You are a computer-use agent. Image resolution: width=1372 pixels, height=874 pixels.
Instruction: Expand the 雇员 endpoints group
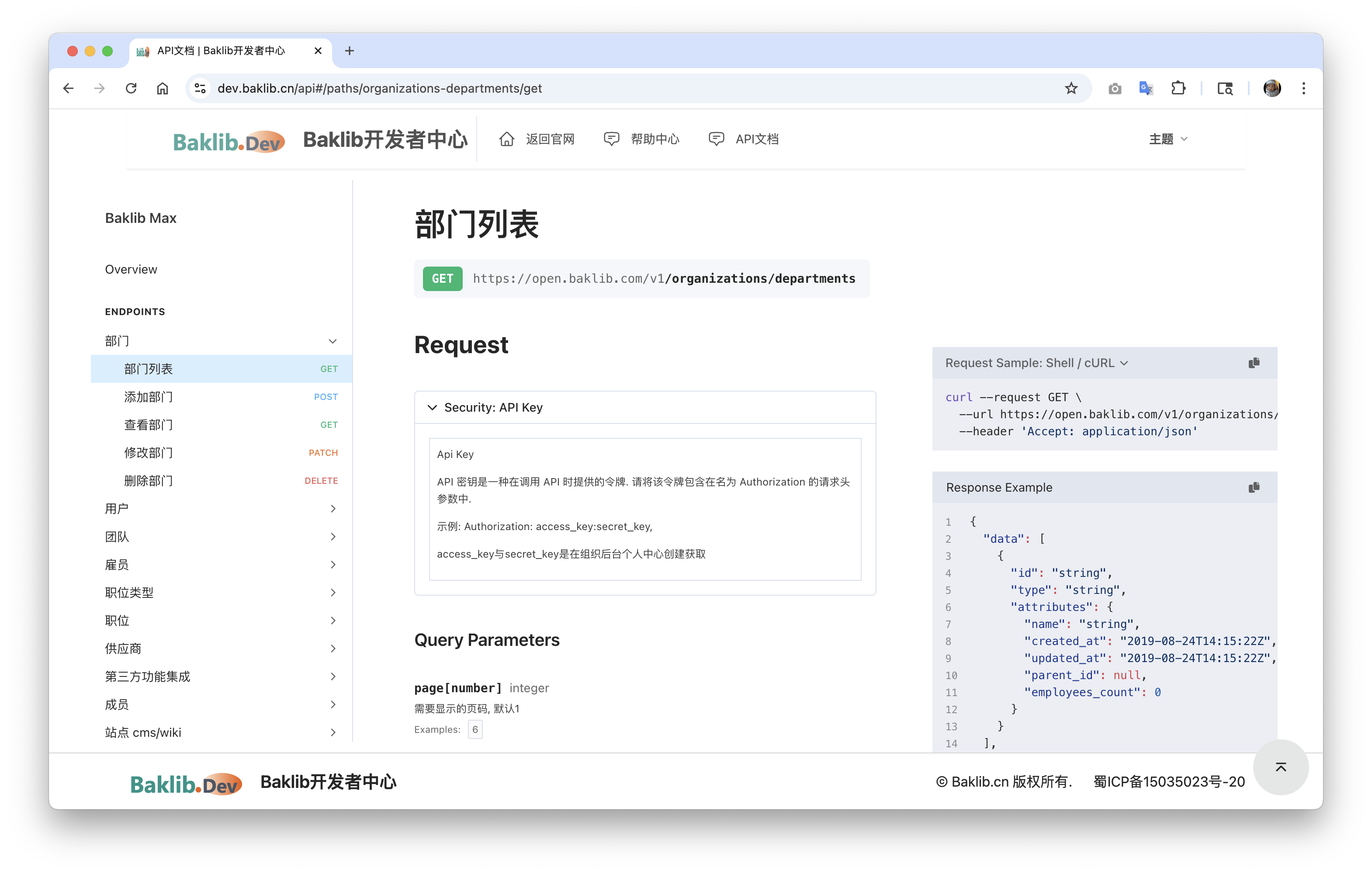(221, 564)
